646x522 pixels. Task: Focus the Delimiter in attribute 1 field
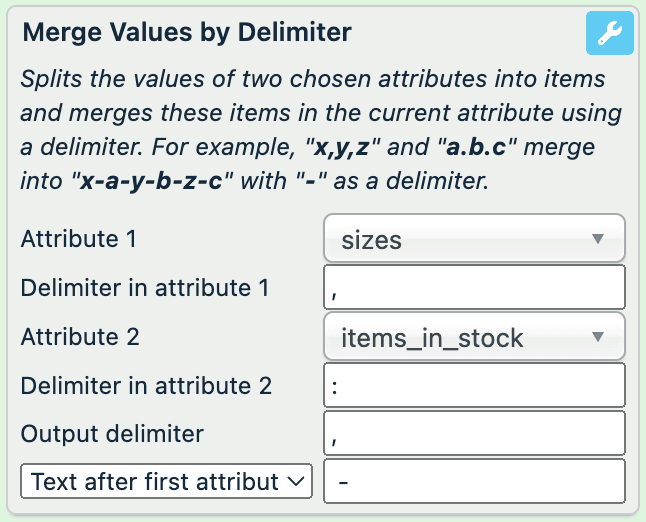pos(475,288)
